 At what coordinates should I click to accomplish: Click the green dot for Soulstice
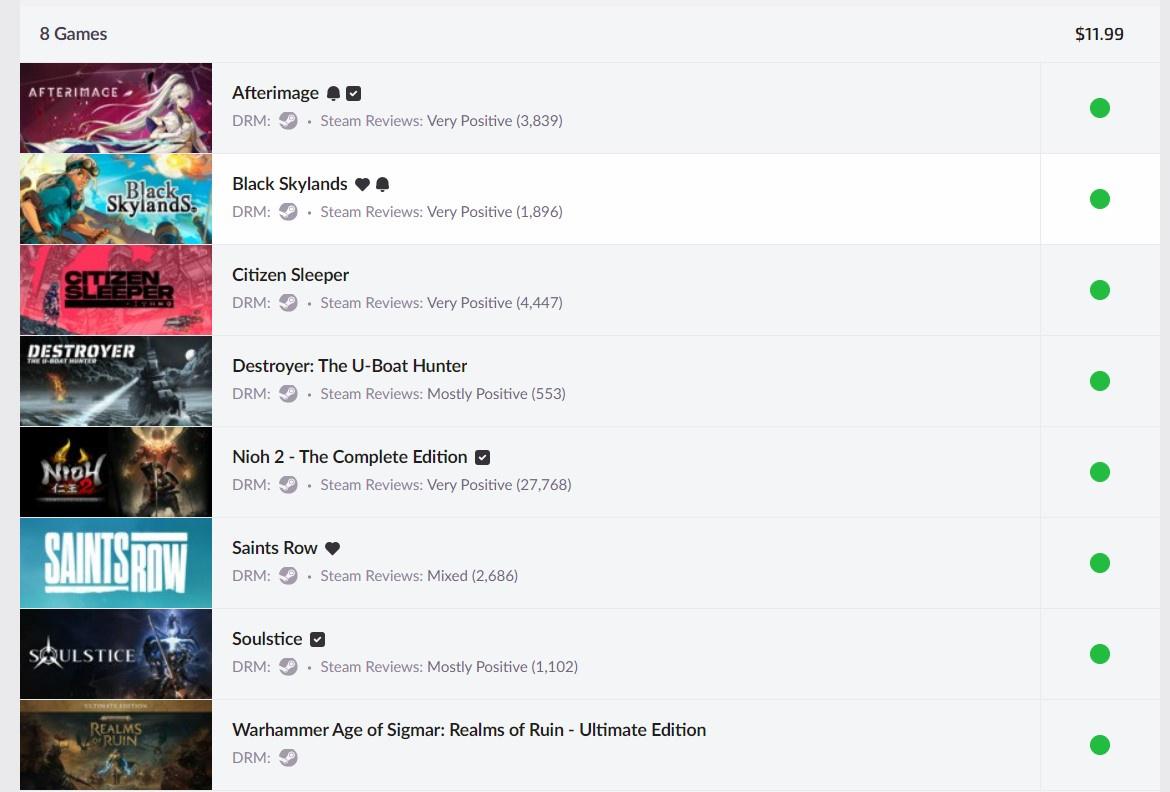1100,655
